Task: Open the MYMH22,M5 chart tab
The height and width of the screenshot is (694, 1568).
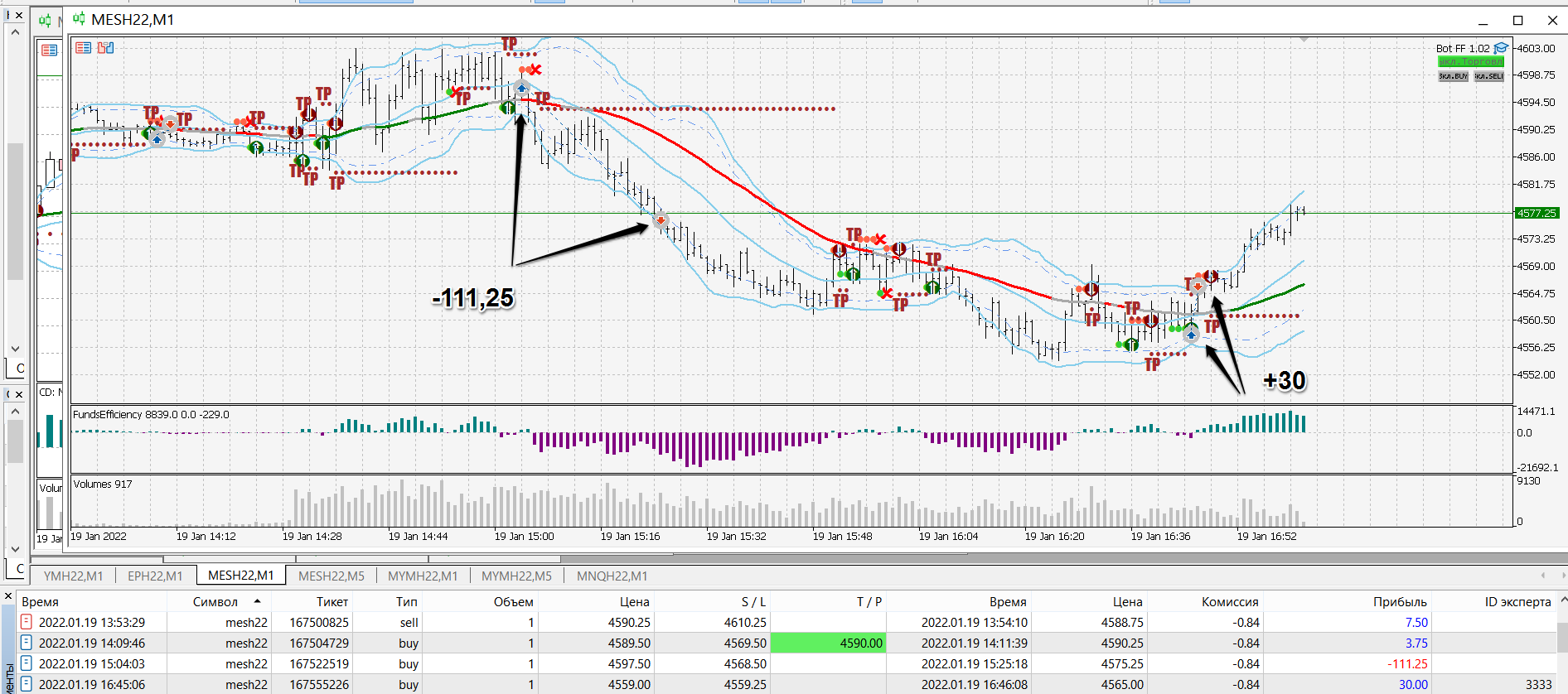Action: point(516,576)
